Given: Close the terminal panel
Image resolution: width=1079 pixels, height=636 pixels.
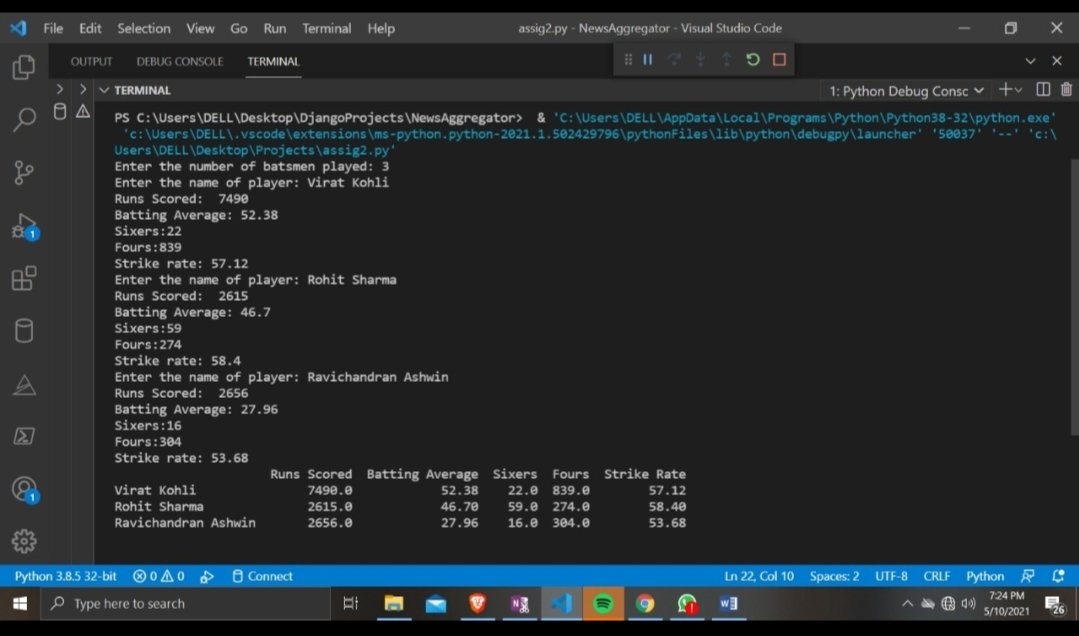Looking at the screenshot, I should click(x=1057, y=61).
